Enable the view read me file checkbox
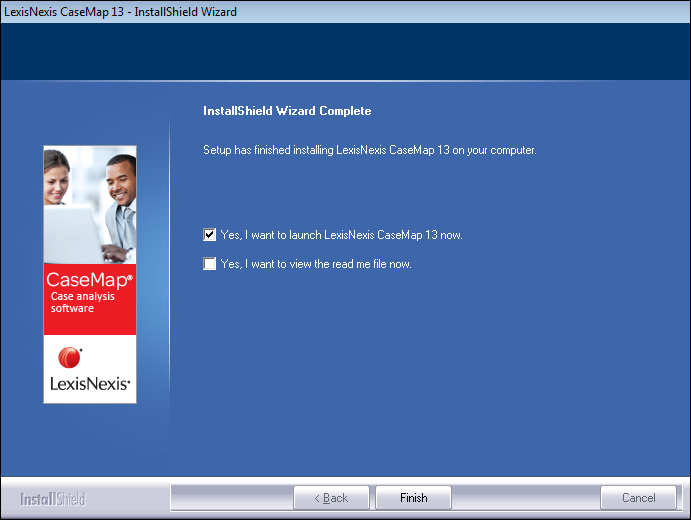 (x=209, y=264)
